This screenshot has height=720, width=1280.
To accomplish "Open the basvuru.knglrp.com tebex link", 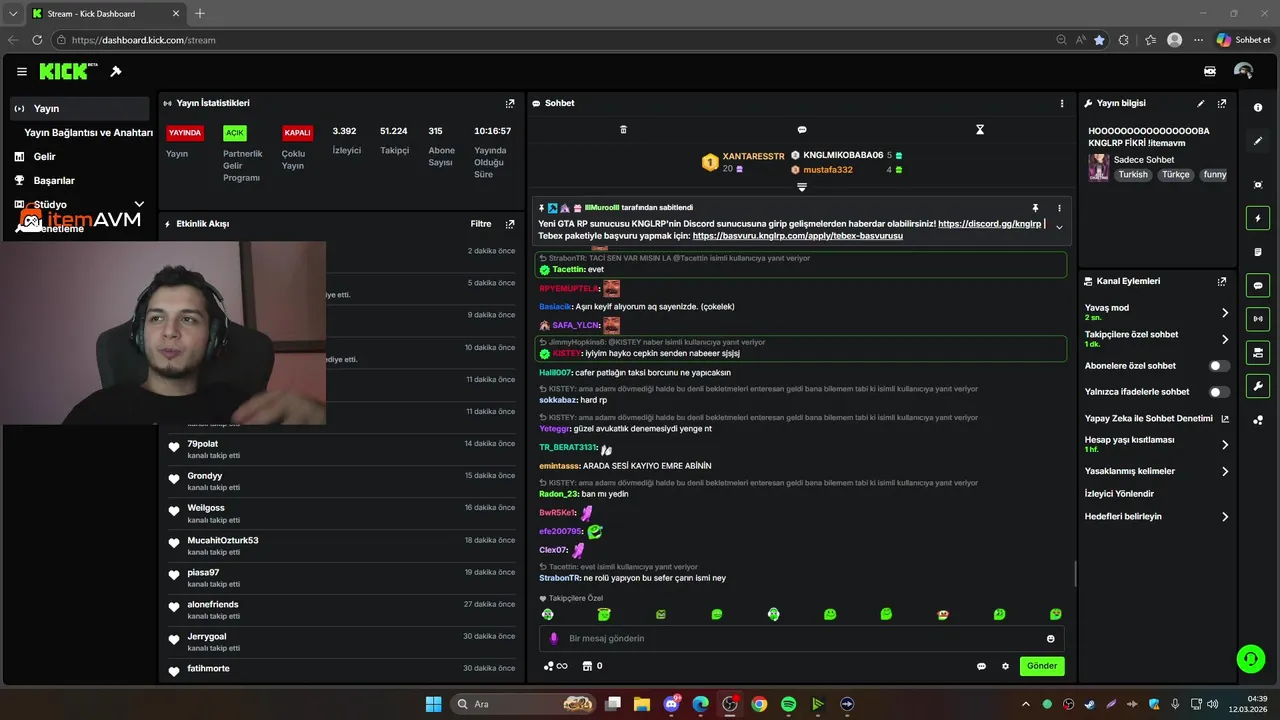I will [797, 236].
